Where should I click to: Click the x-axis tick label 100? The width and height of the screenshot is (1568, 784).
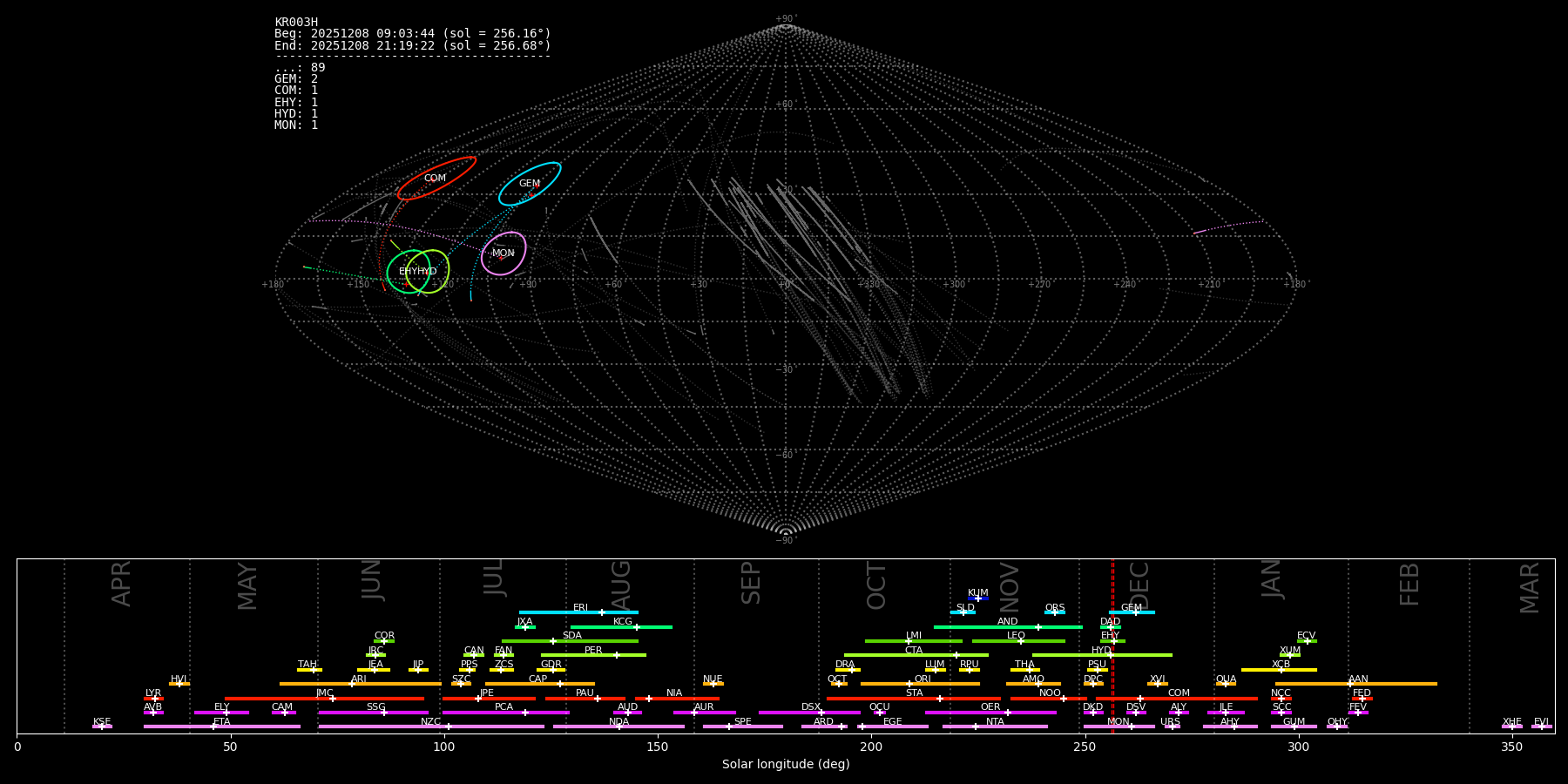[x=444, y=747]
